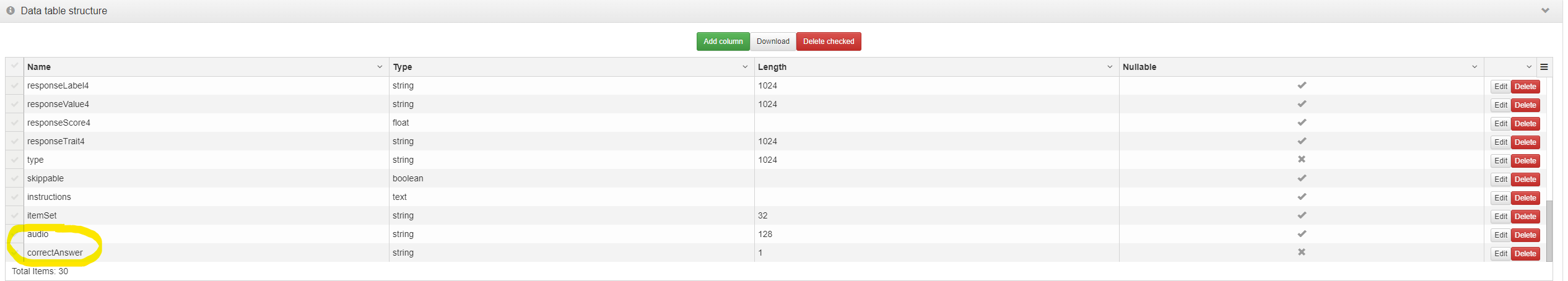
Task: Click the nullable checkmark for itemSet
Action: tap(1302, 215)
